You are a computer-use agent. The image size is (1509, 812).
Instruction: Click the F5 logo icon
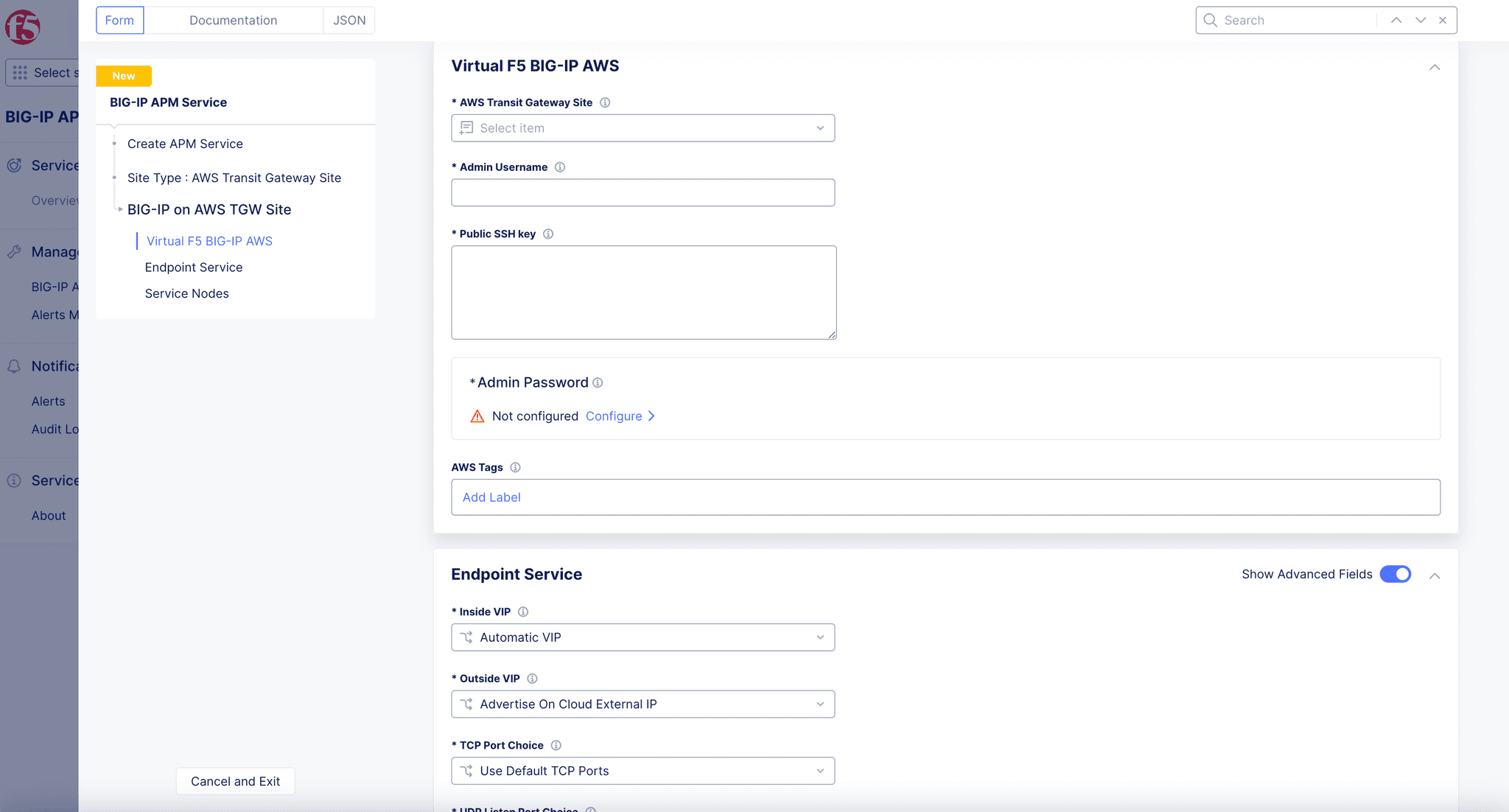pyautogui.click(x=21, y=27)
